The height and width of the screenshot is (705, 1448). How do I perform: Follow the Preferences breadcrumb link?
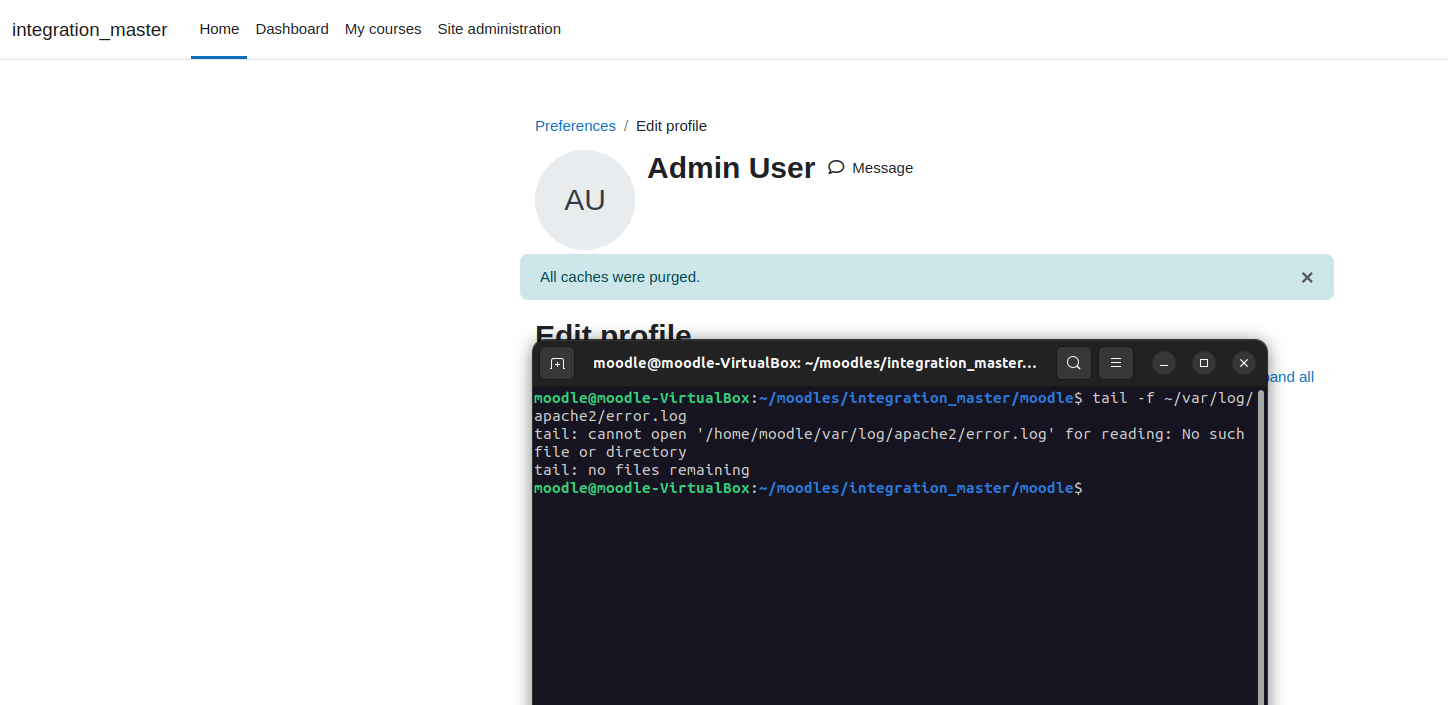[x=575, y=126]
